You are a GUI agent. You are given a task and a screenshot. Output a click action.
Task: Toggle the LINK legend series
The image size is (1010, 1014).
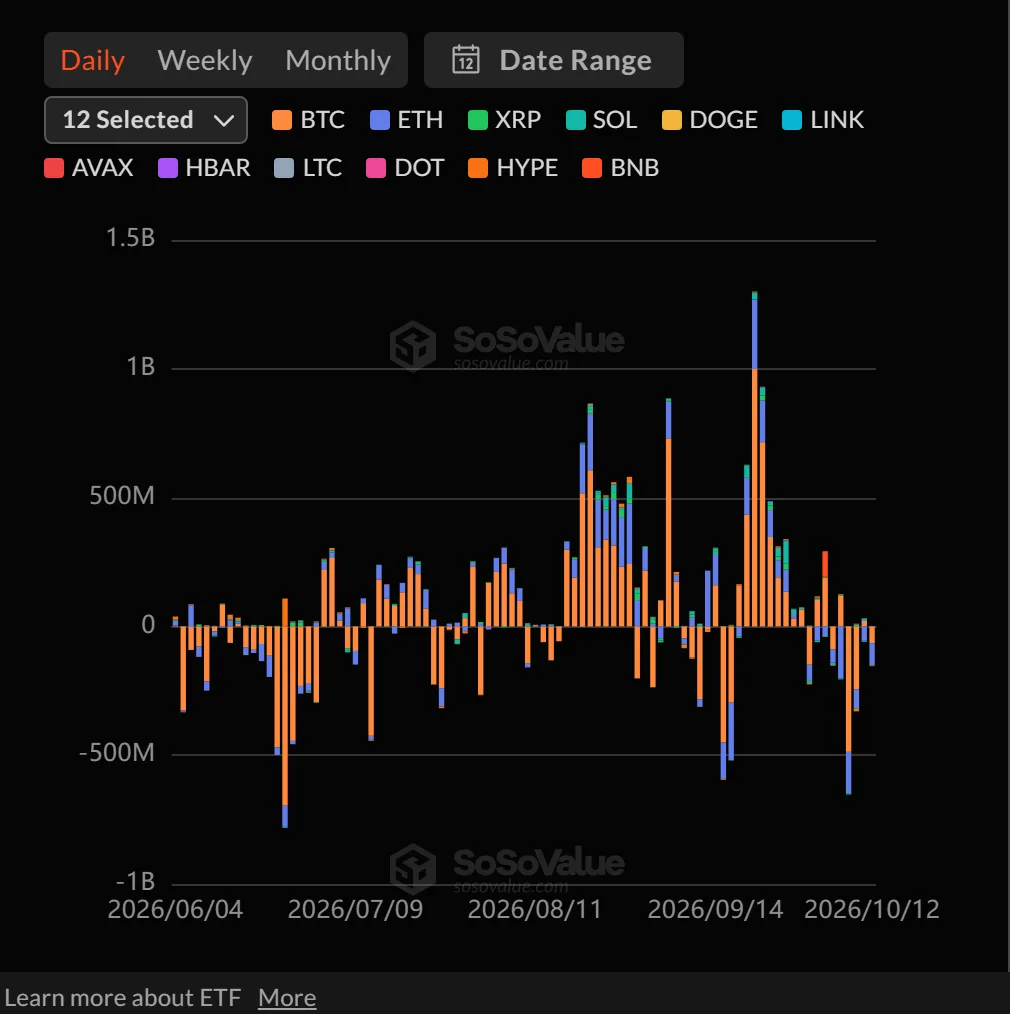pos(822,120)
